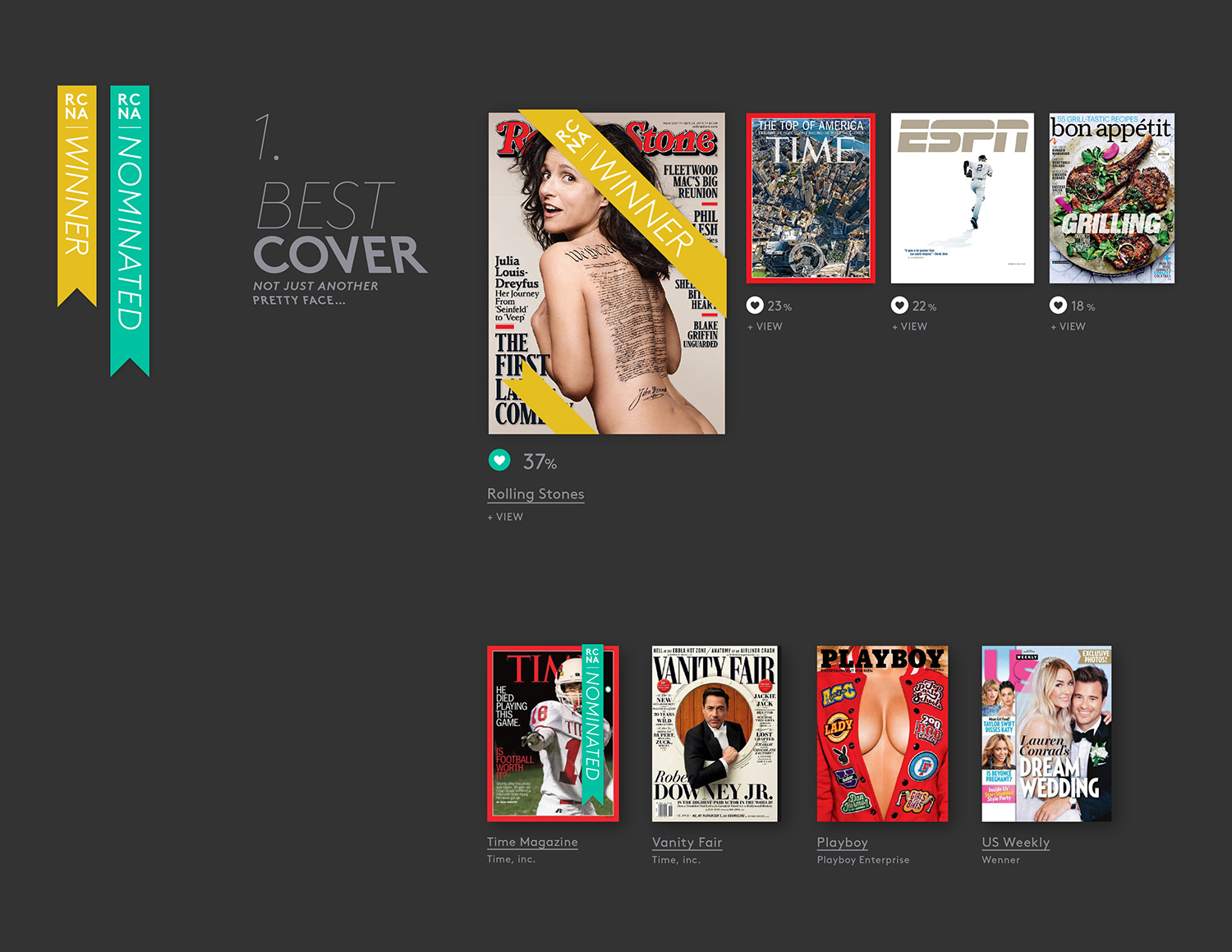Screen dimensions: 1232x952
Task: Select the ESPN magazine cover
Action: [x=963, y=198]
